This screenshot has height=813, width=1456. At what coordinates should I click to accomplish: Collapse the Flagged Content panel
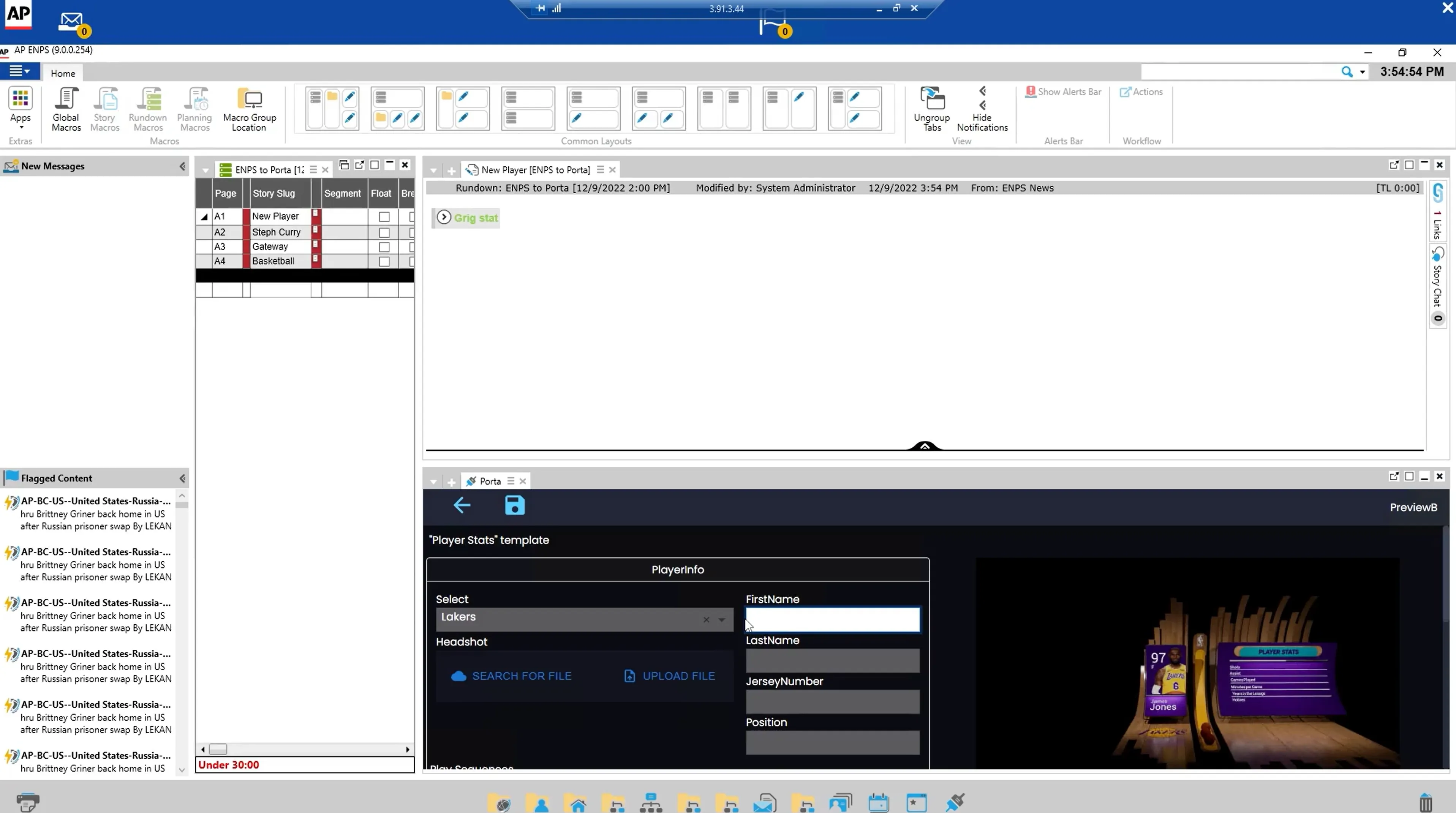(x=182, y=478)
